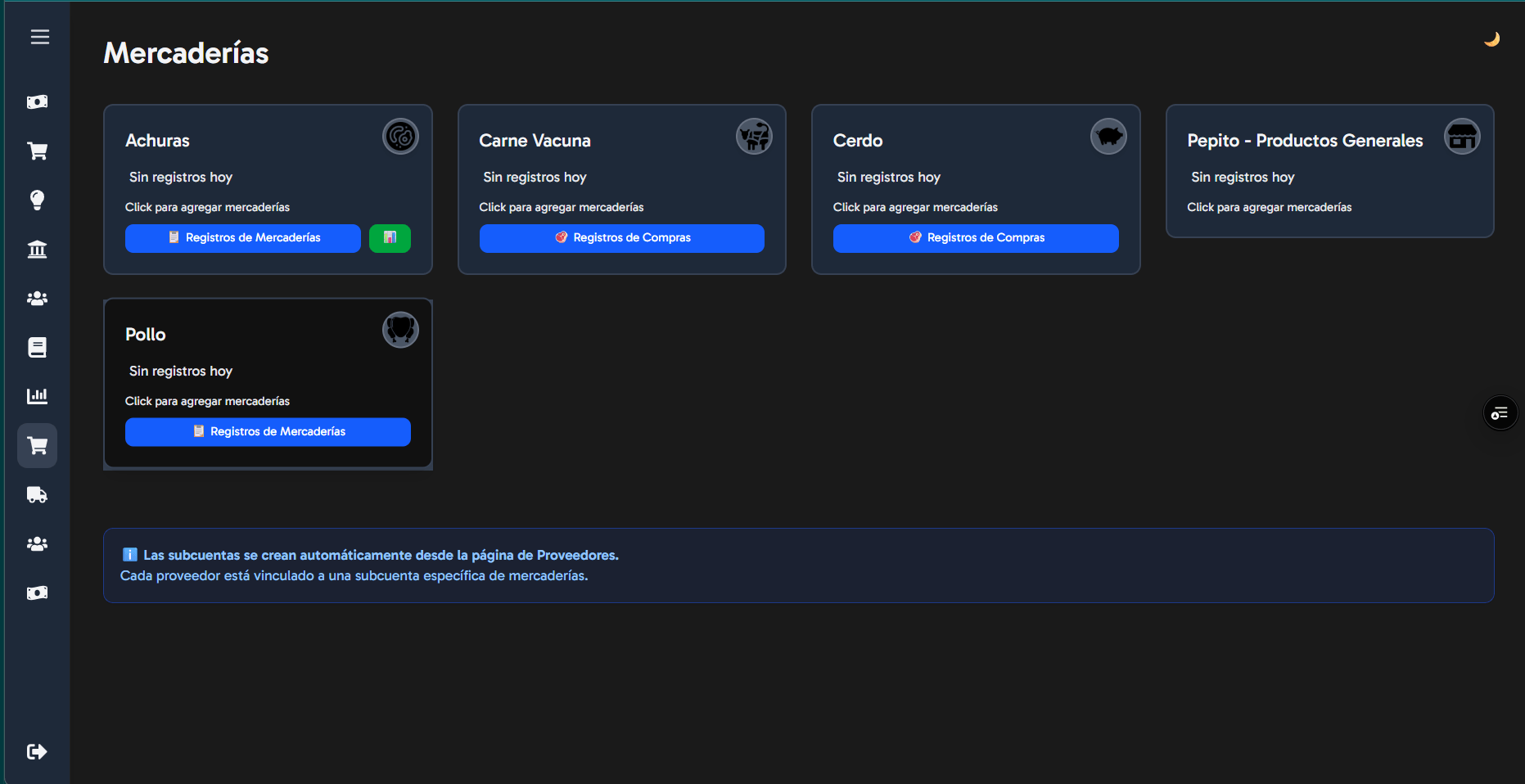Open the delivery truck sidebar icon
The height and width of the screenshot is (784, 1525).
pos(37,495)
